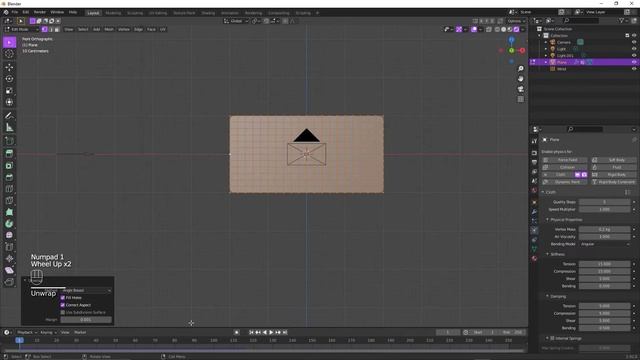Open the Mesh menu in viewport header

coord(109,29)
